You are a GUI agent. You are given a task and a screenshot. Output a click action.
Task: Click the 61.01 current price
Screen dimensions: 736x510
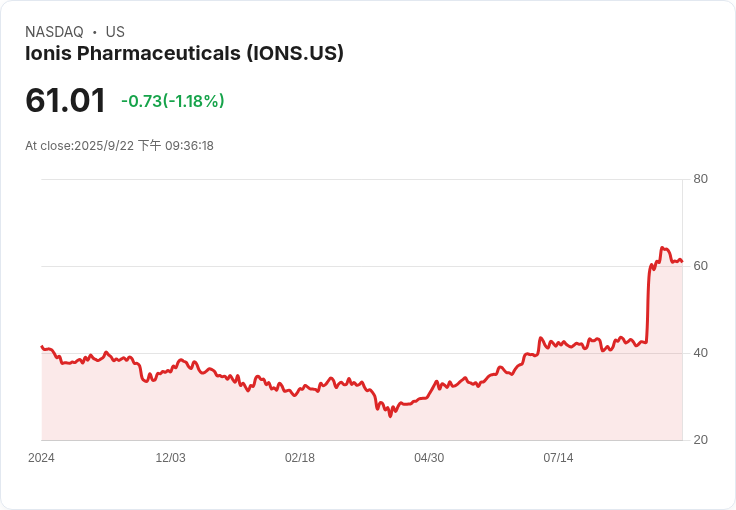[x=65, y=101]
